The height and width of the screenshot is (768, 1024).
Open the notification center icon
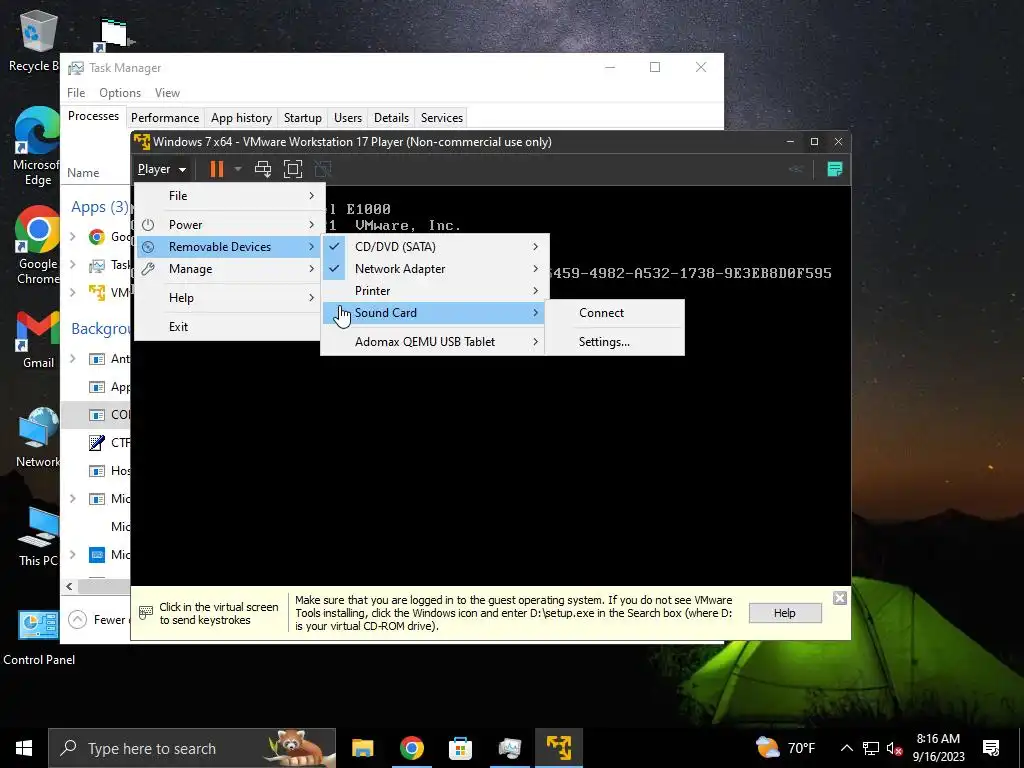click(991, 748)
